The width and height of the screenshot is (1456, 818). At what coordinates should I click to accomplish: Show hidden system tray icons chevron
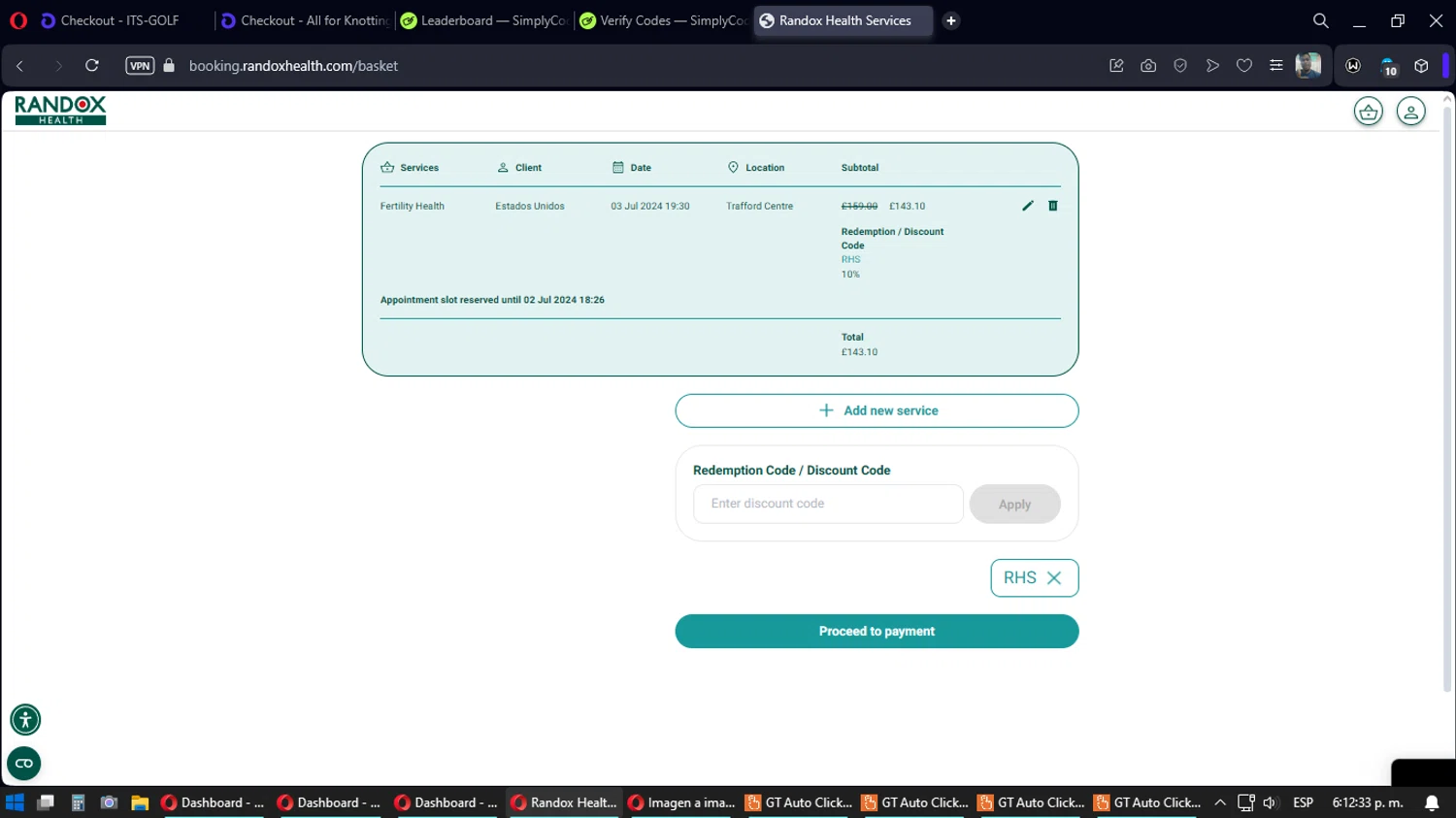click(1220, 802)
